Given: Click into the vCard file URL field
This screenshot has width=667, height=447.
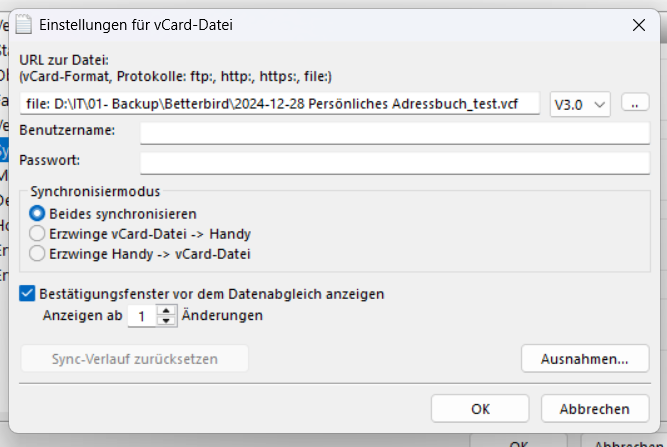Looking at the screenshot, I should point(280,105).
